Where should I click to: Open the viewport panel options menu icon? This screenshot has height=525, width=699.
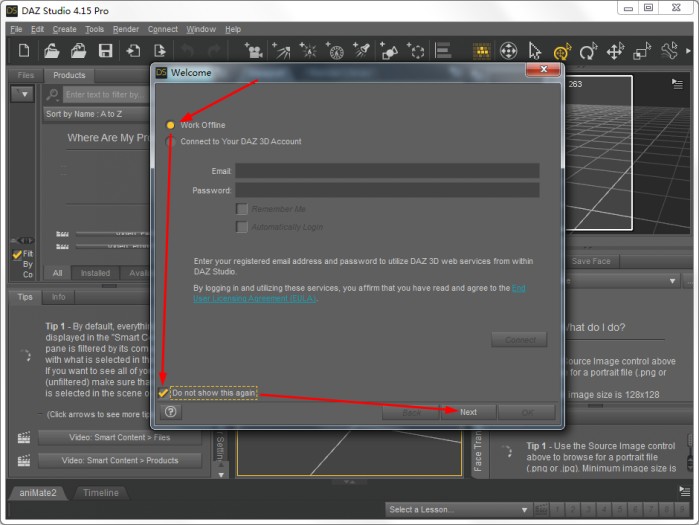[x=677, y=84]
